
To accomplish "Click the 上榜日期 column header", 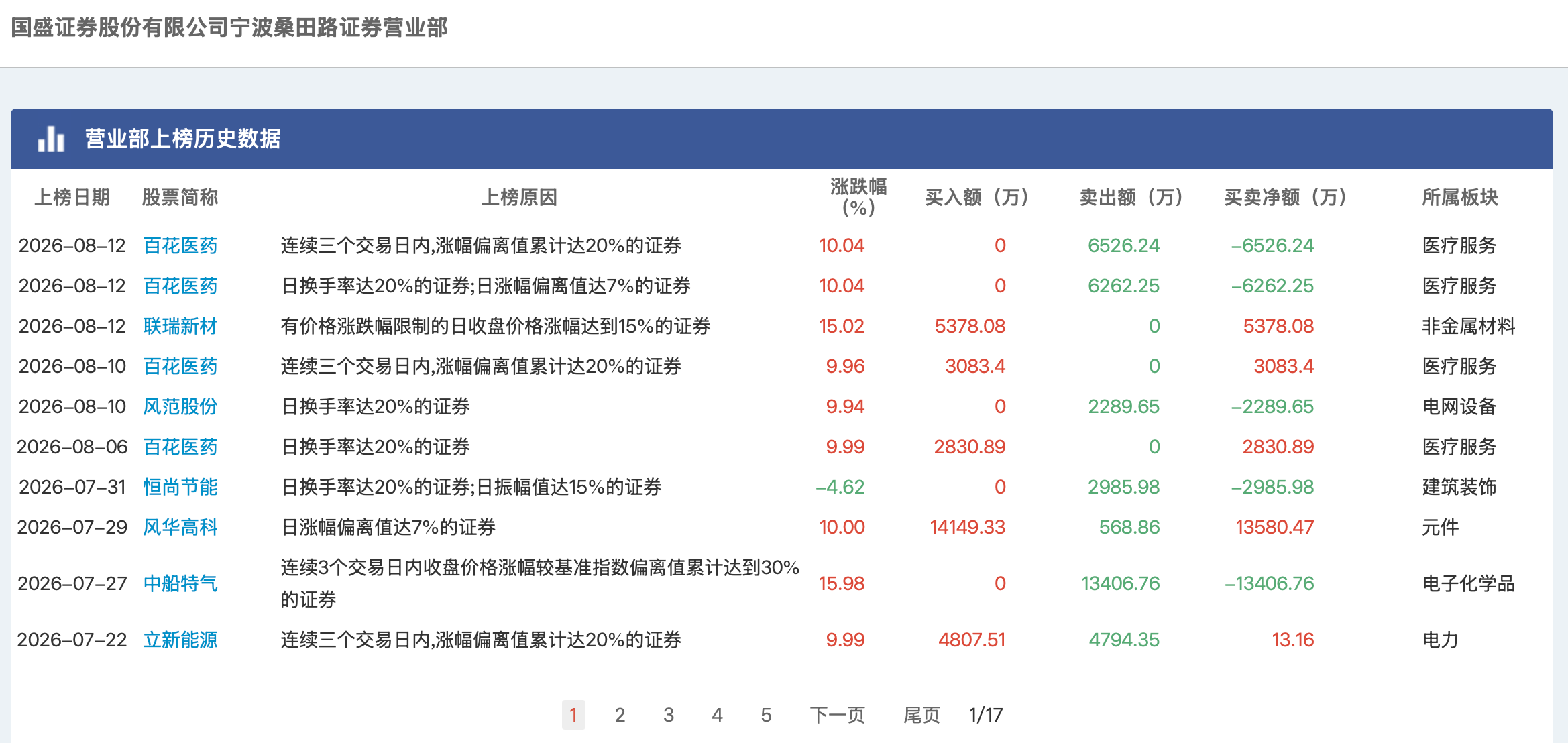I will pyautogui.click(x=72, y=197).
